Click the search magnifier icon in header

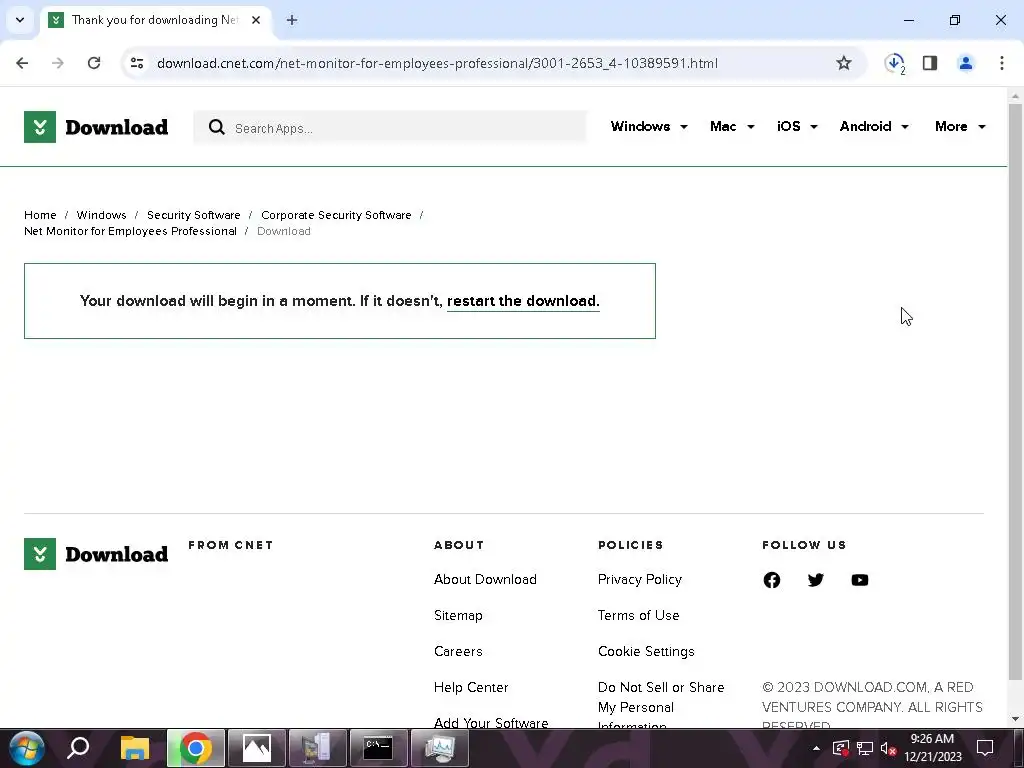click(216, 127)
